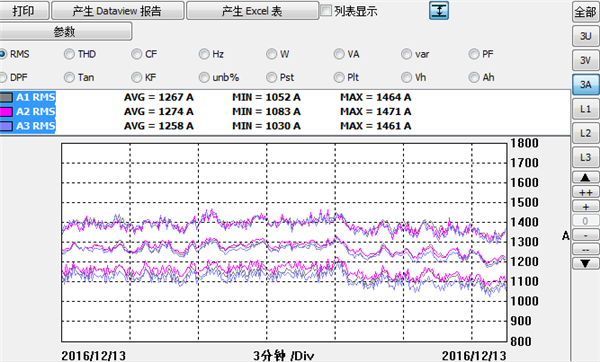This screenshot has width=600, height=362.
Task: Click the 产生 Excel 表 button
Action: pyautogui.click(x=252, y=11)
